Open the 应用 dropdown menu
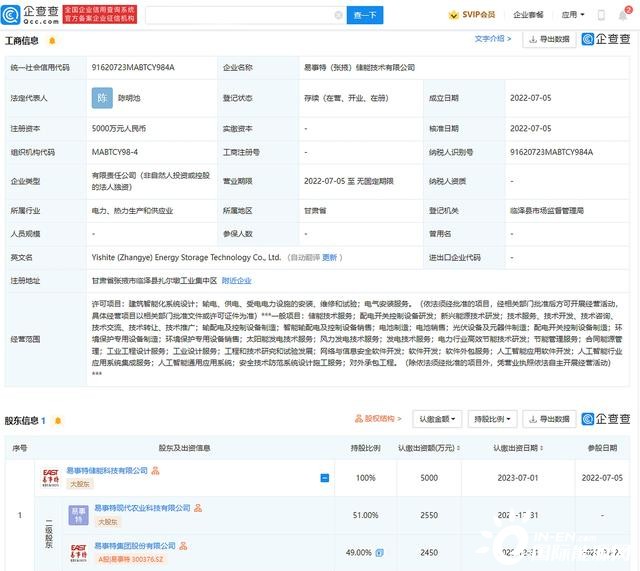This screenshot has height=571, width=640. [x=573, y=15]
